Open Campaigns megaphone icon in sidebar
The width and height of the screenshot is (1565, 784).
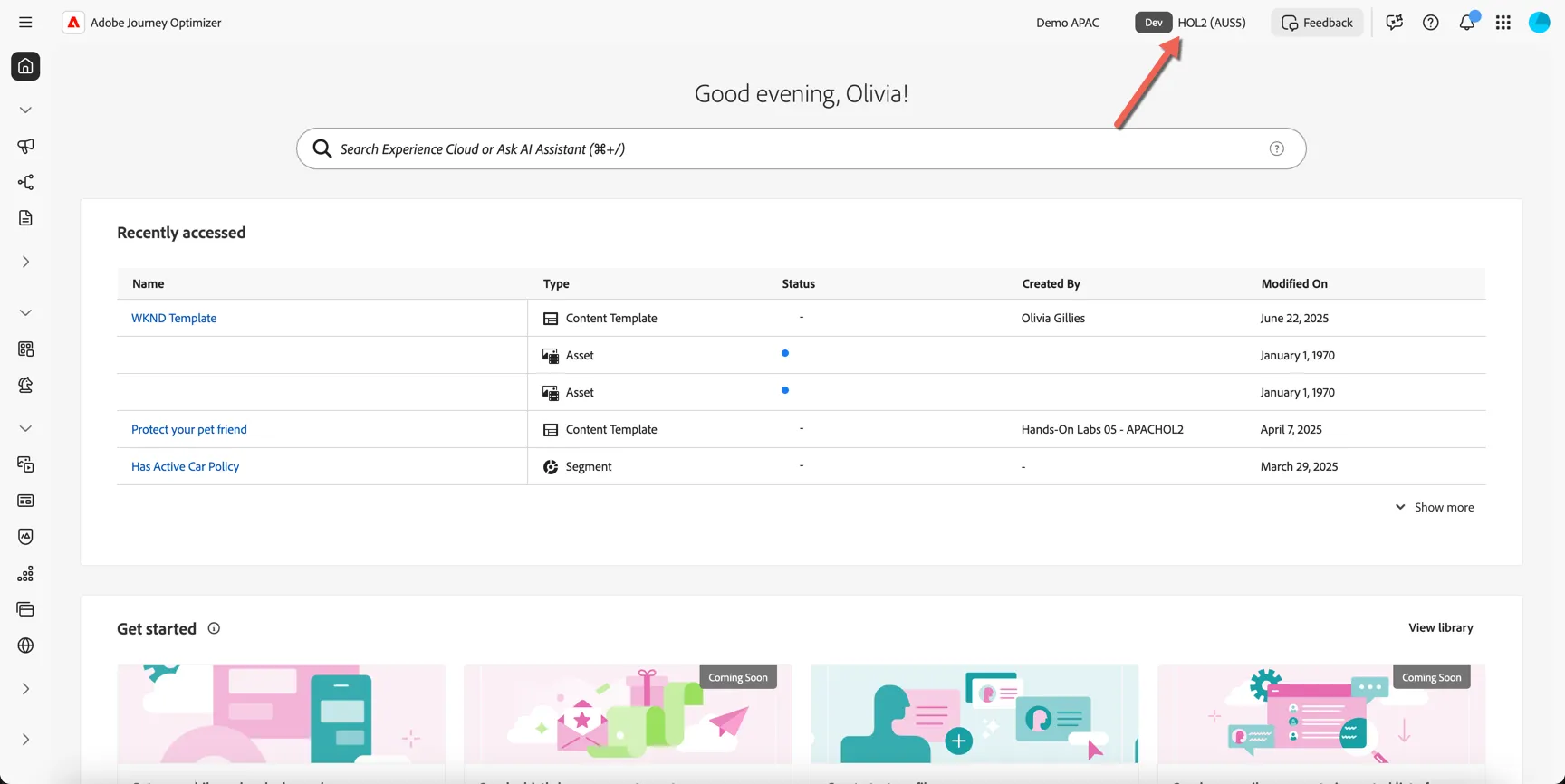tap(25, 146)
